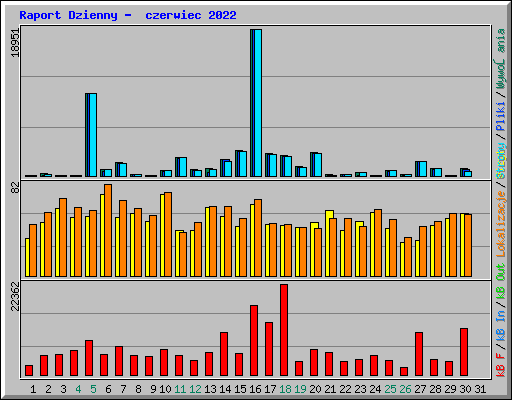Click the 'Strony' legend label
The height and width of the screenshot is (400, 512).
pyautogui.click(x=501, y=161)
